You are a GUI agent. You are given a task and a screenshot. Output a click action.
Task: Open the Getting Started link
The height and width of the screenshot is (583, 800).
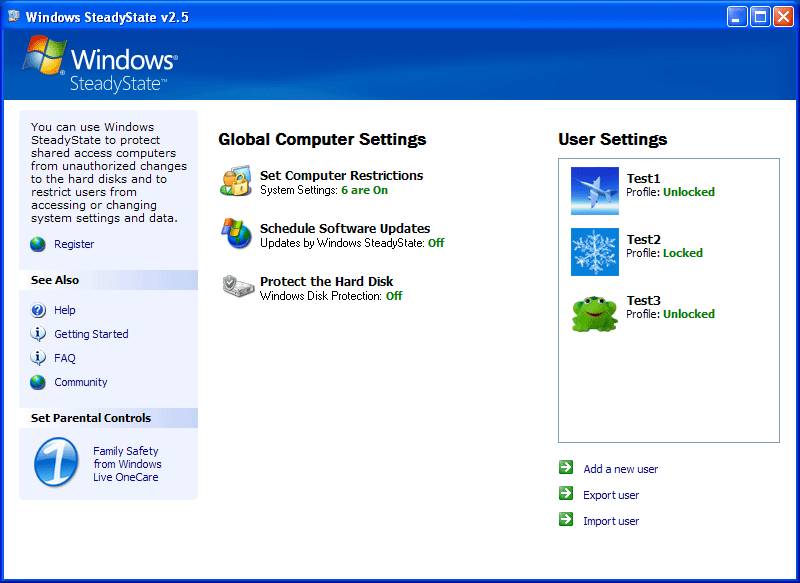91,334
